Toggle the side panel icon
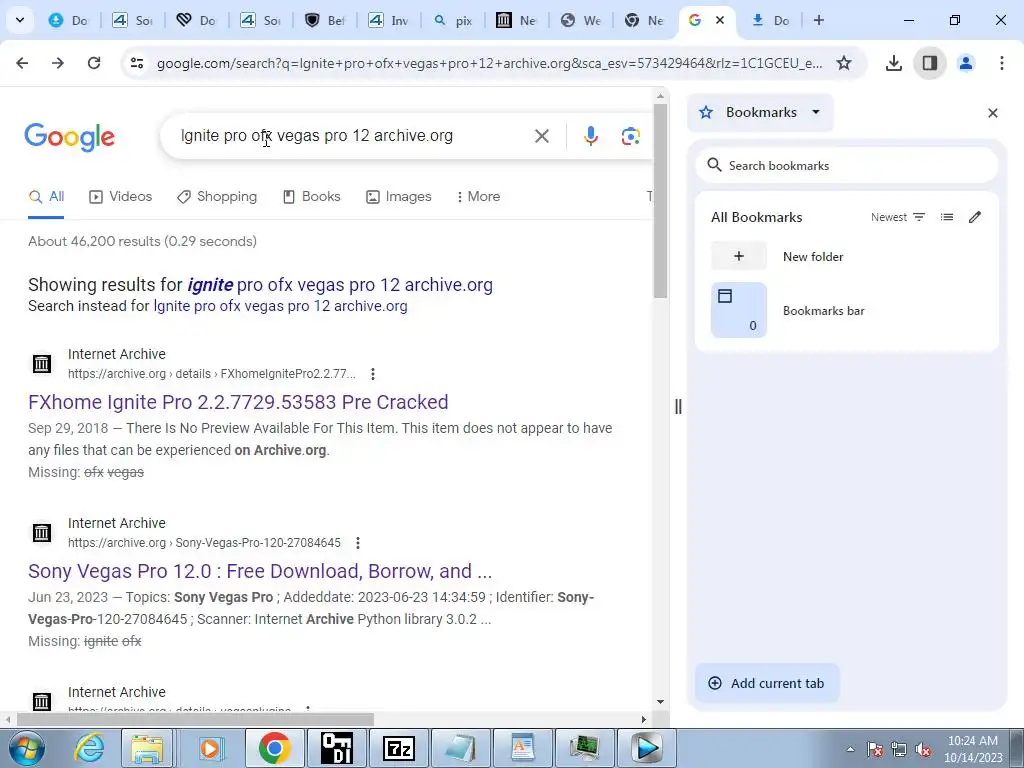Screen dimensions: 1024x768 (930, 63)
